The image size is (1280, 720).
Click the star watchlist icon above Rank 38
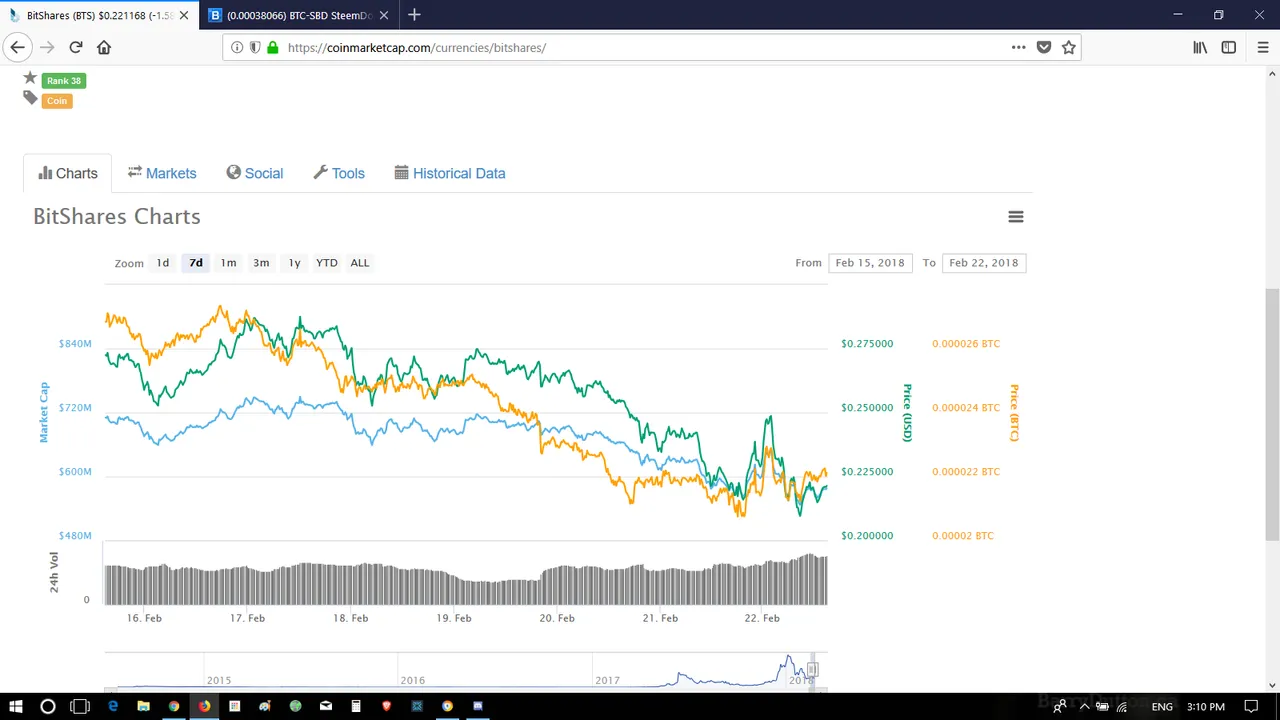tap(30, 78)
